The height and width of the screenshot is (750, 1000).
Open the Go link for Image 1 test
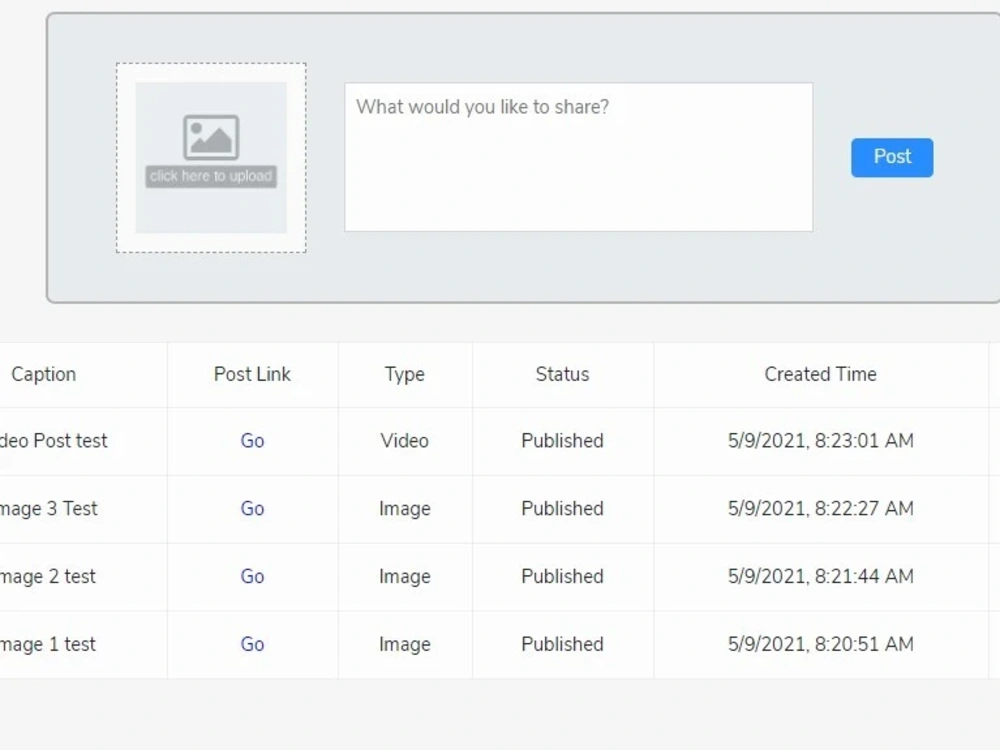click(253, 644)
